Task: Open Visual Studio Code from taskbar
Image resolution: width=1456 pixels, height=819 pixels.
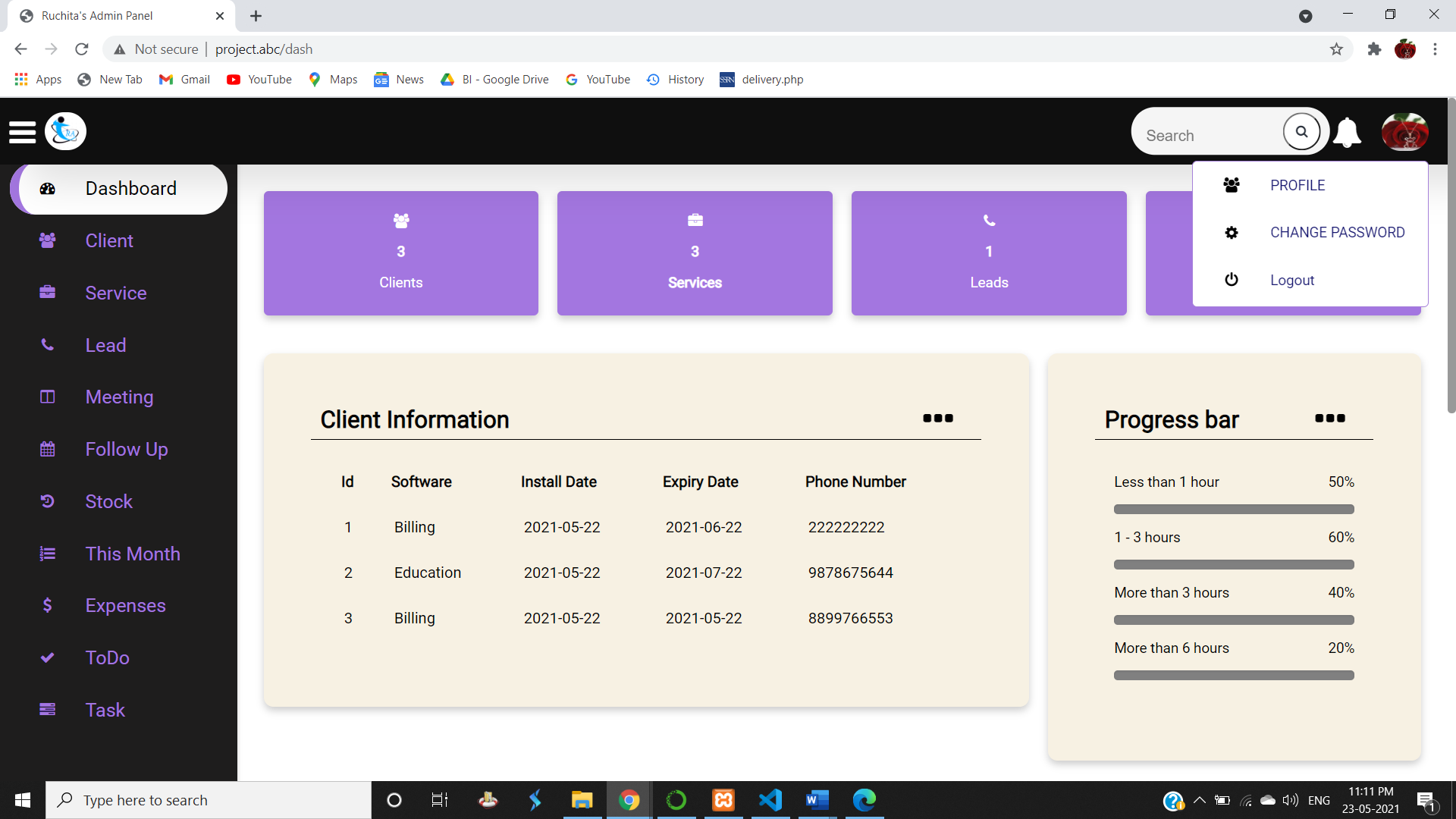Action: tap(770, 800)
